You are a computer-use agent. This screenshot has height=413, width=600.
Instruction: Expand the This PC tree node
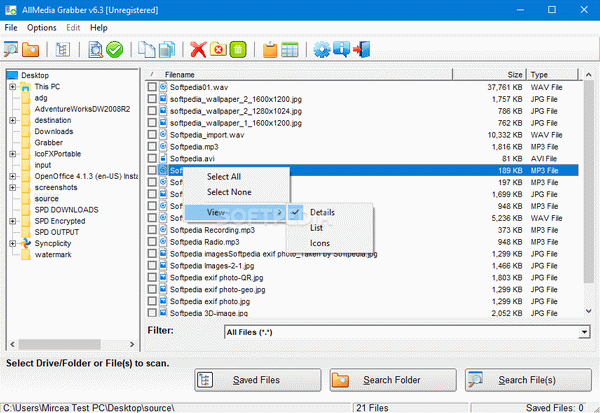click(x=13, y=87)
